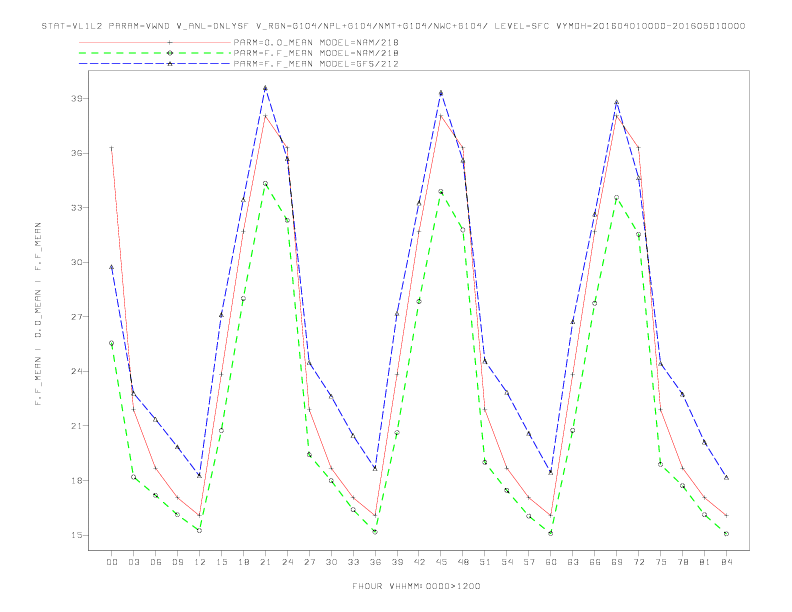Click x-axis forecast hour label 03

[x=133, y=562]
